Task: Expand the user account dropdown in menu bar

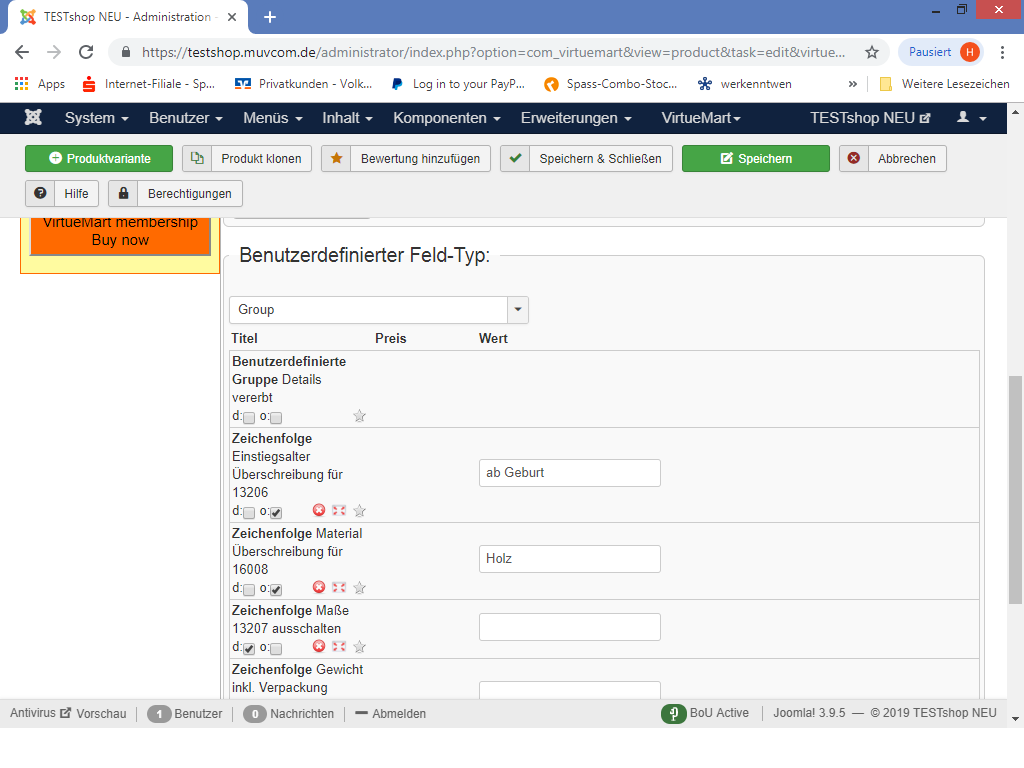Action: 971,118
